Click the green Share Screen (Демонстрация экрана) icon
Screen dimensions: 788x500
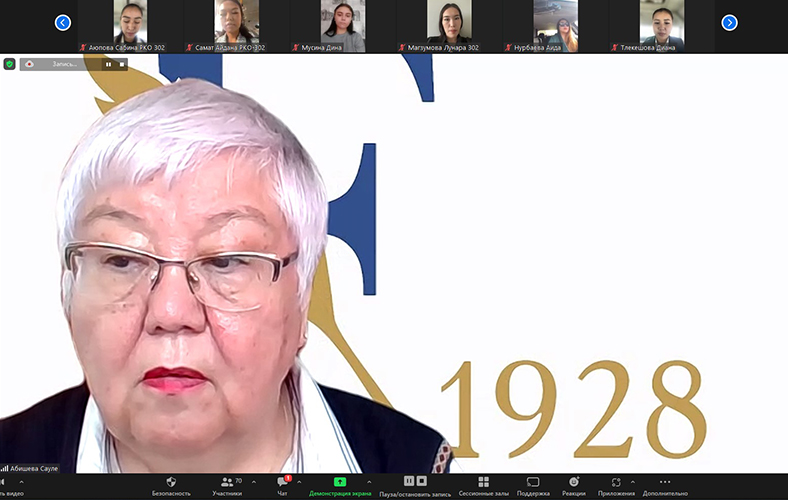click(x=340, y=482)
